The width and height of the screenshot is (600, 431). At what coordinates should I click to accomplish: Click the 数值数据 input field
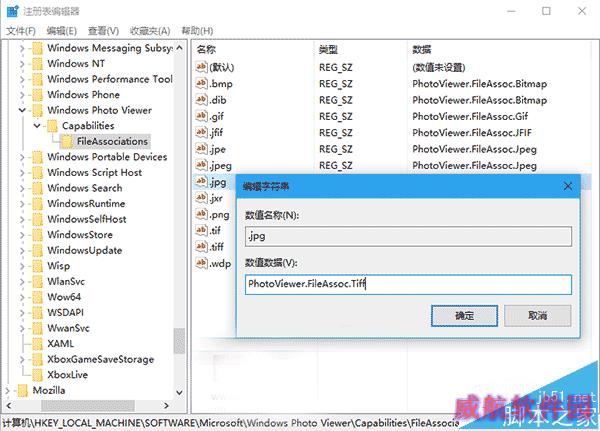[408, 284]
